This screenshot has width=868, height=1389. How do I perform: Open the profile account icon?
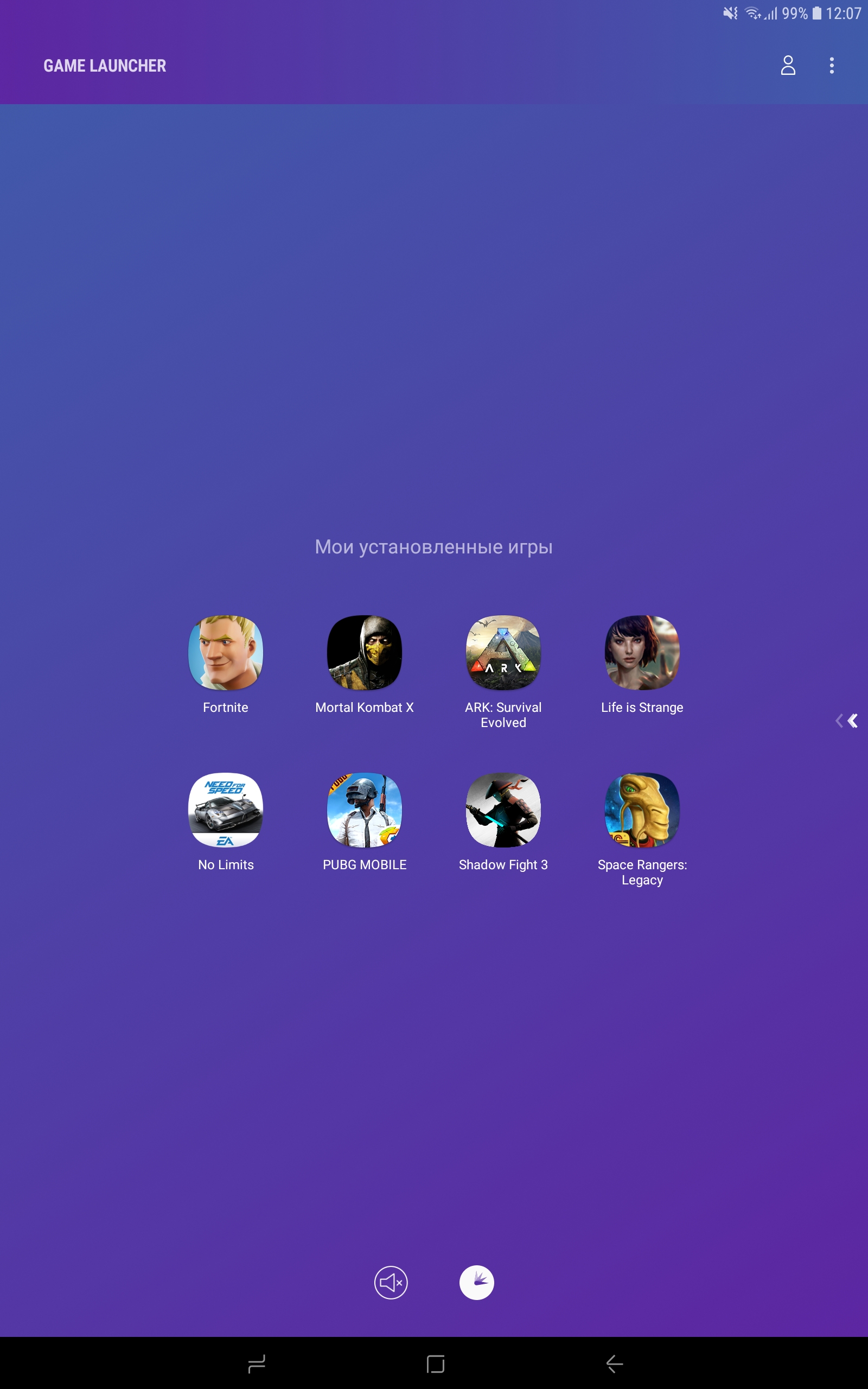[788, 66]
